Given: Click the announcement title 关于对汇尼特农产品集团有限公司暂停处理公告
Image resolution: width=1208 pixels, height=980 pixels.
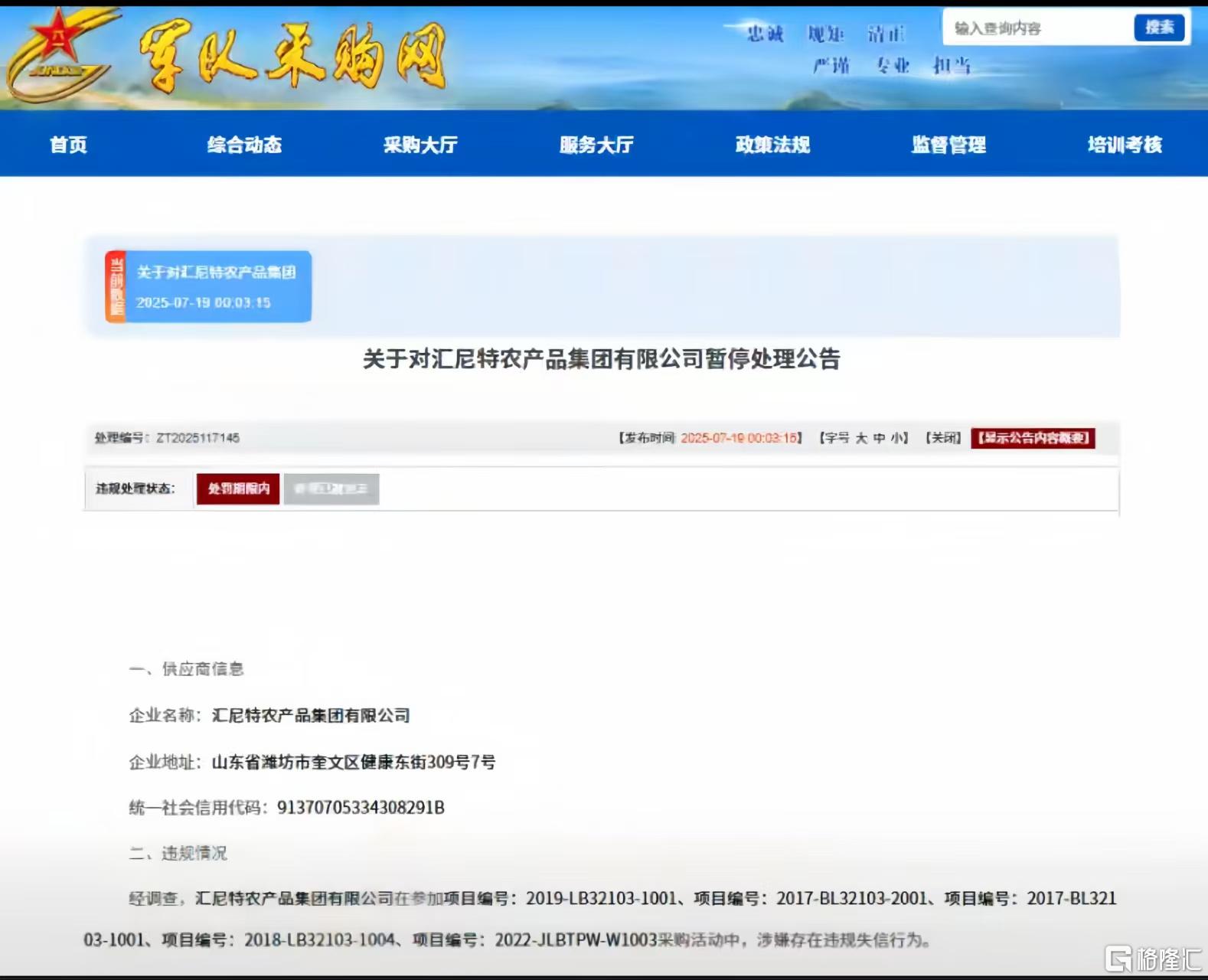Looking at the screenshot, I should tap(602, 359).
